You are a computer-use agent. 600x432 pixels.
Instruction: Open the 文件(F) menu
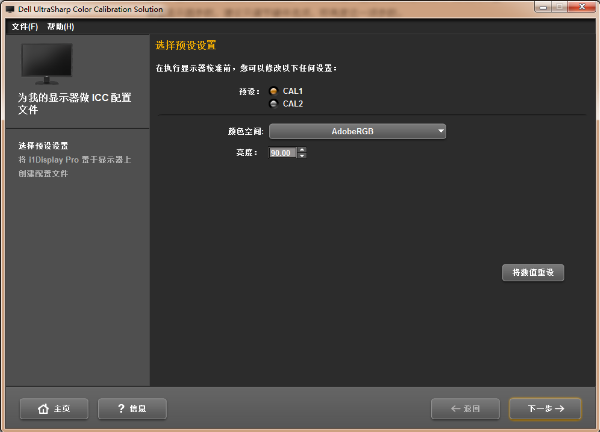pyautogui.click(x=24, y=26)
